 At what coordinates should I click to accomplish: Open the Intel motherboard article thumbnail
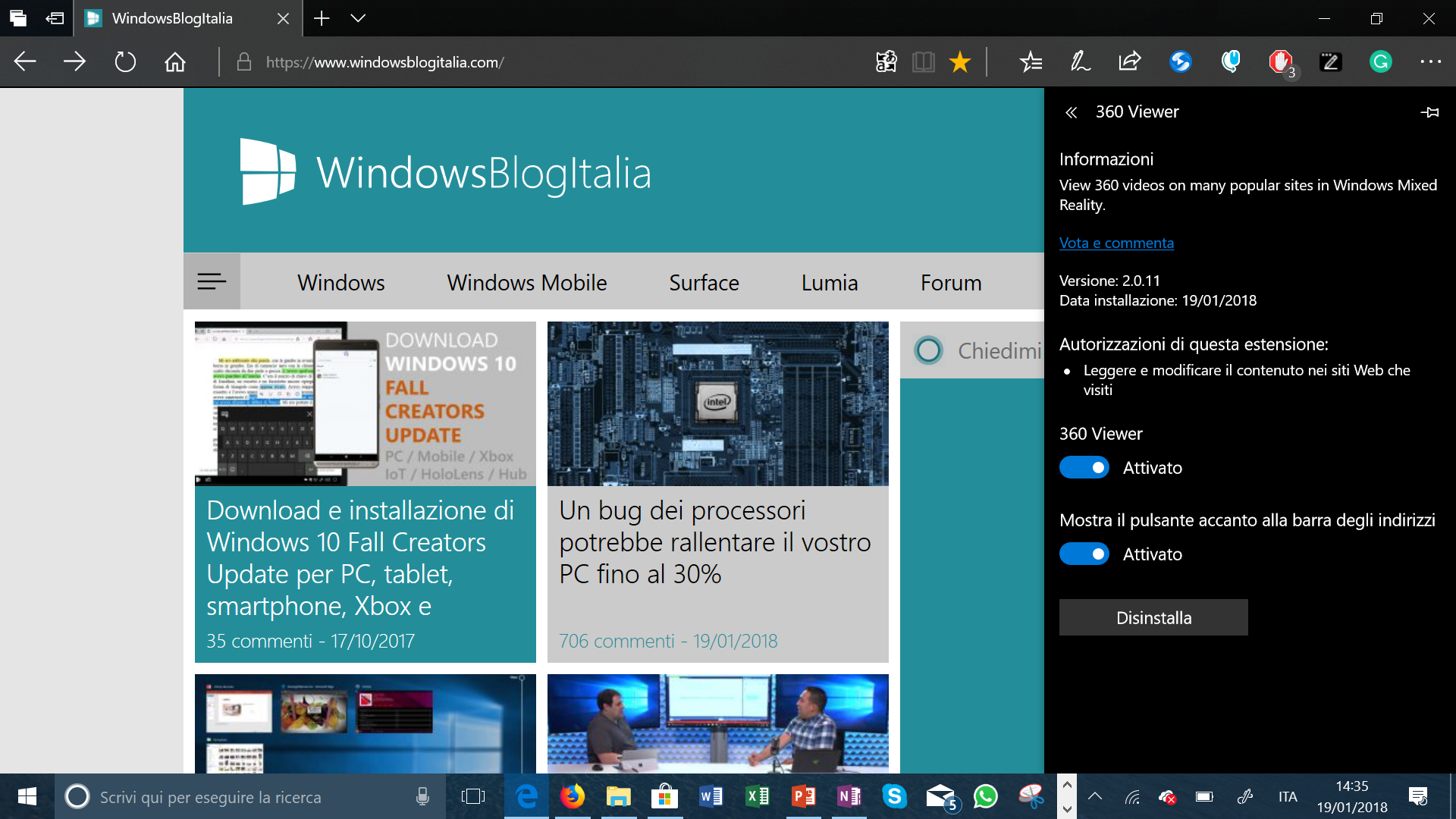pyautogui.click(x=718, y=403)
